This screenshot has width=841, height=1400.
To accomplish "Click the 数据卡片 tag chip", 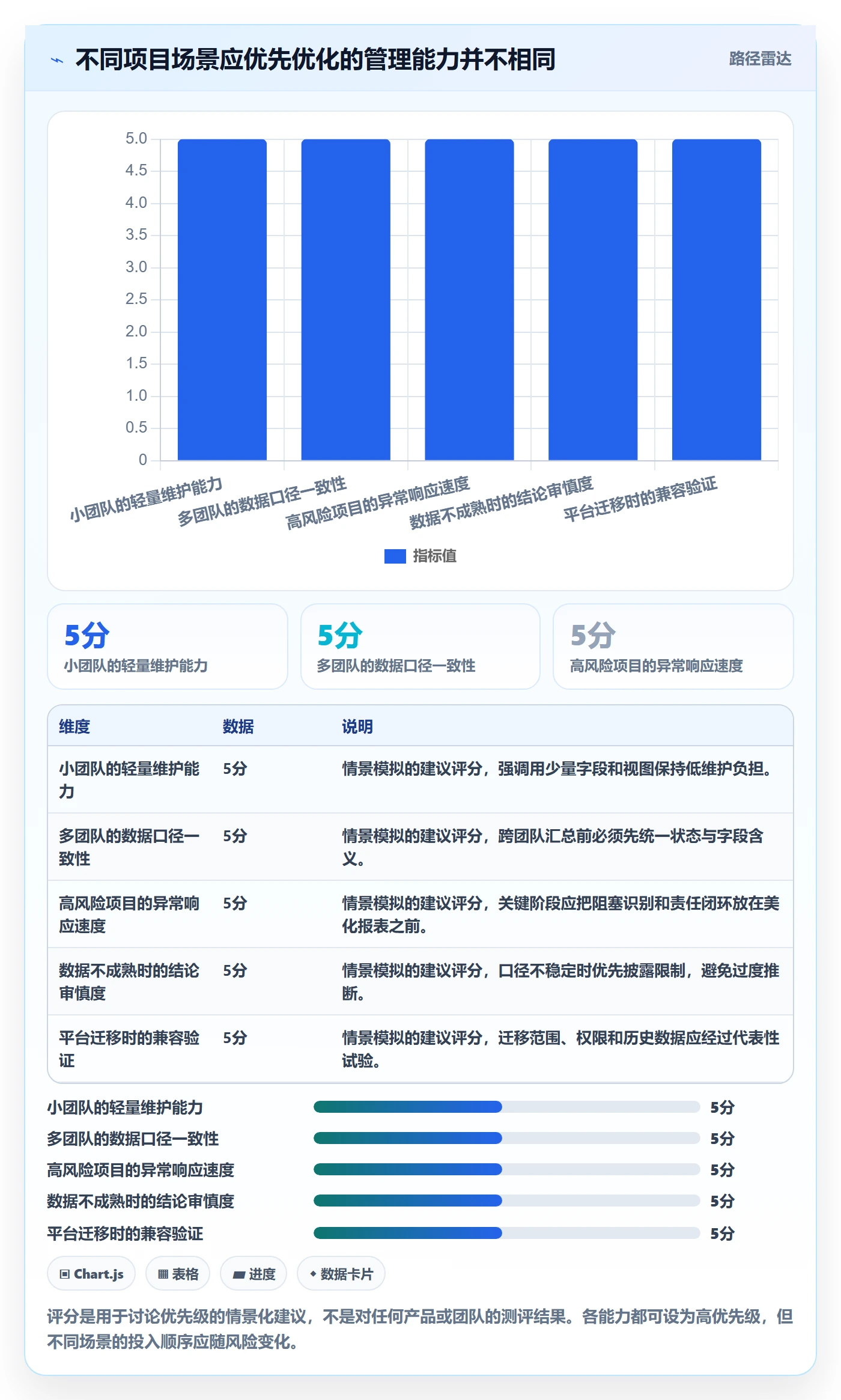I will point(341,1274).
